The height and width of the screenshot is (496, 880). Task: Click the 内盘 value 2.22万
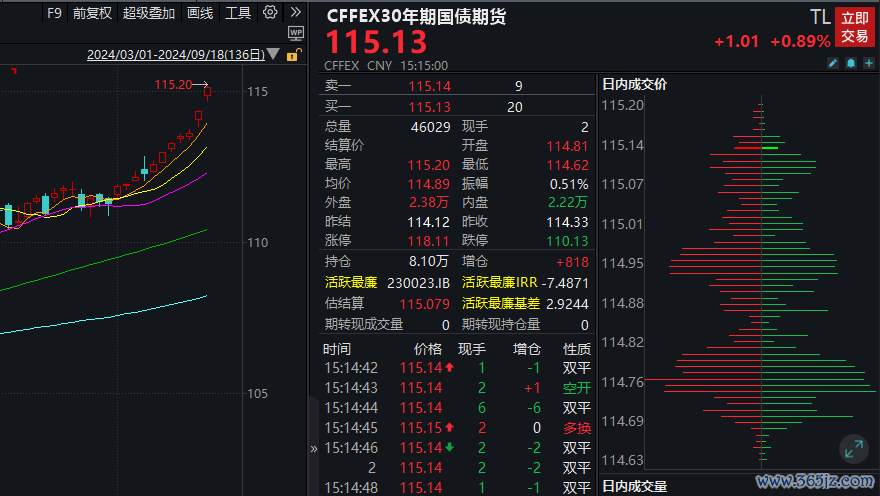(568, 203)
